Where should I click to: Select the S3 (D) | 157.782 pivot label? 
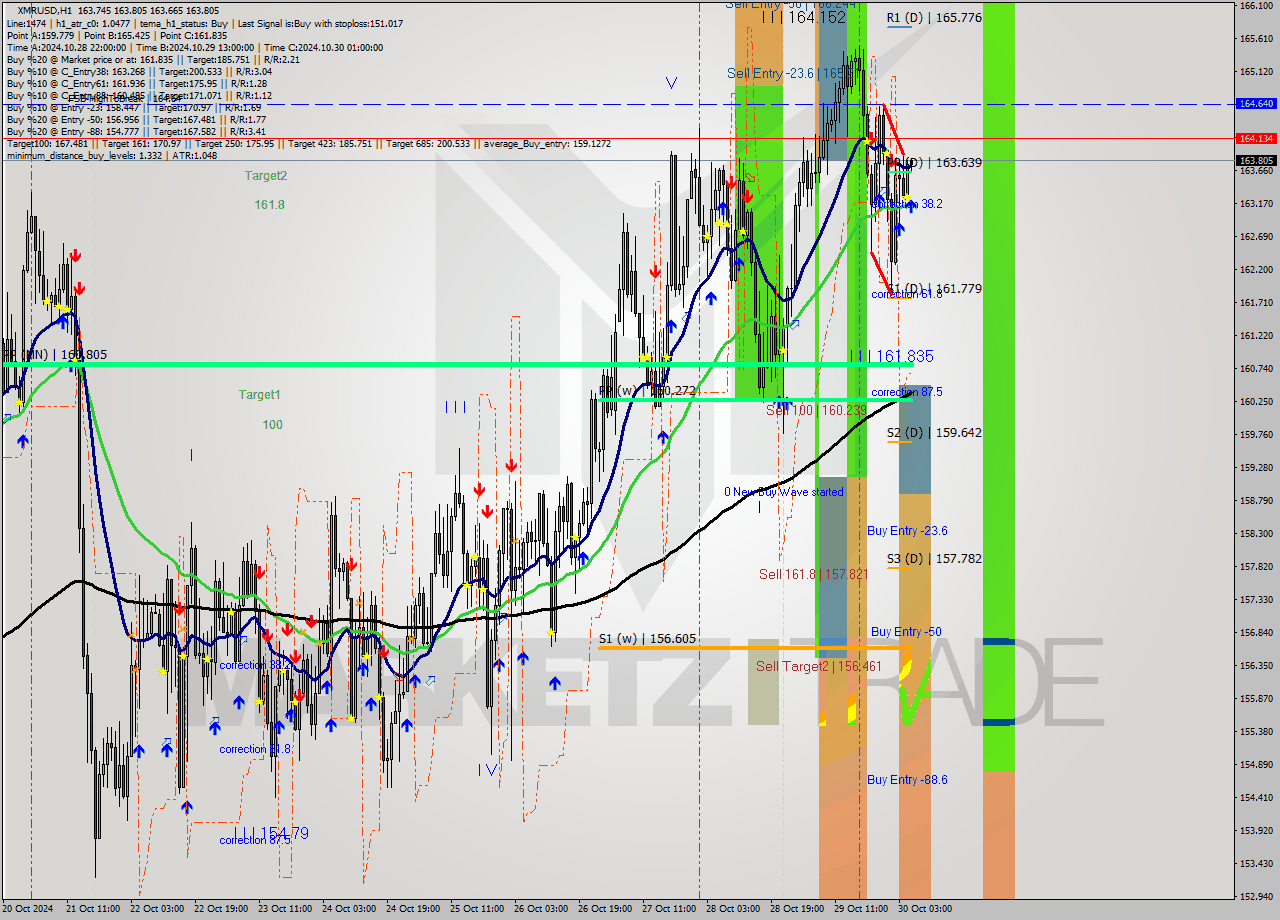tap(934, 559)
